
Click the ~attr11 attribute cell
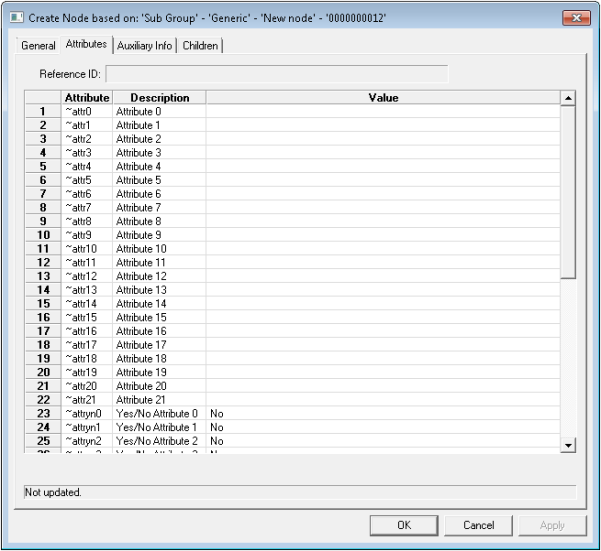point(87,262)
